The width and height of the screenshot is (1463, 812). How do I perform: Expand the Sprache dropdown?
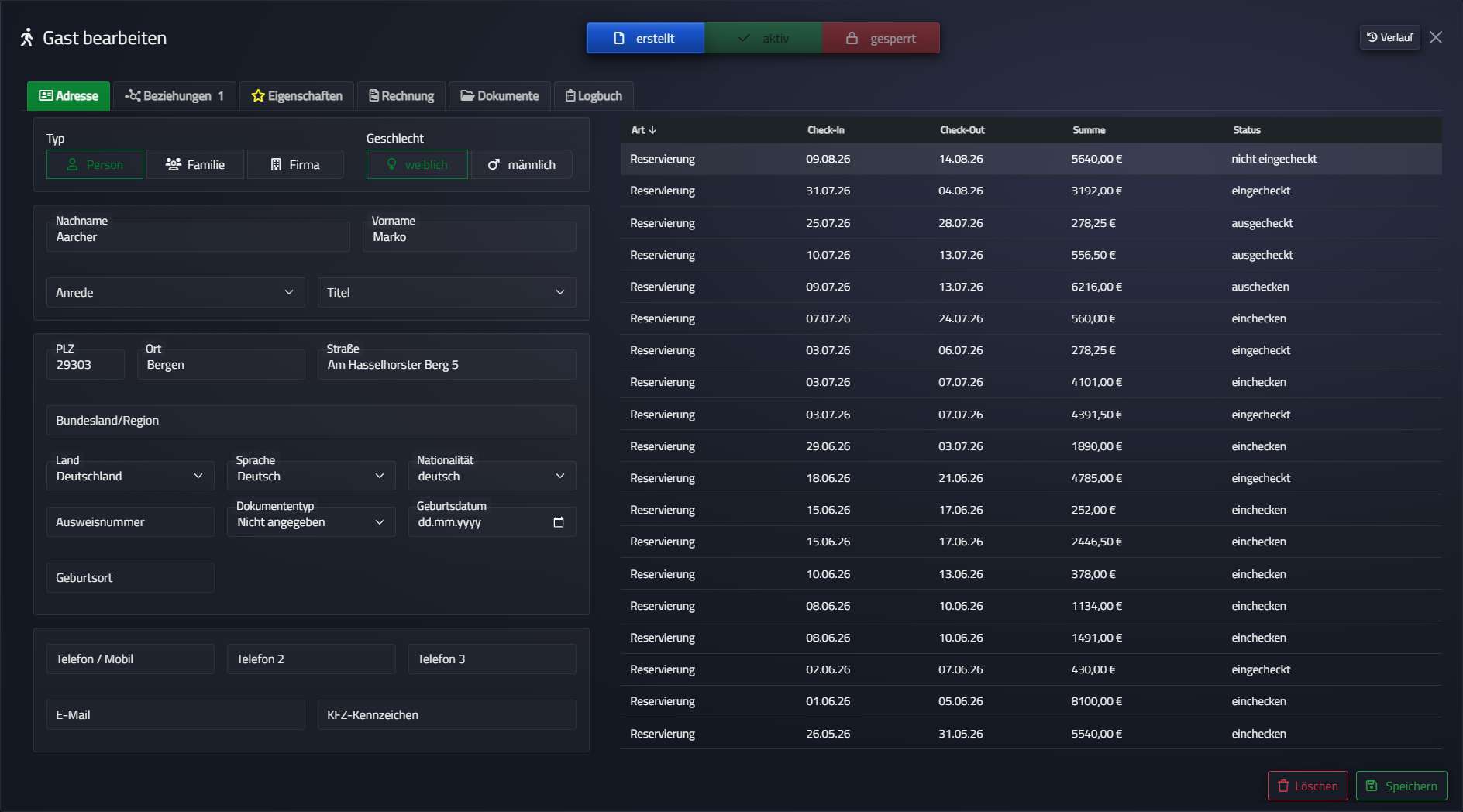(x=312, y=476)
